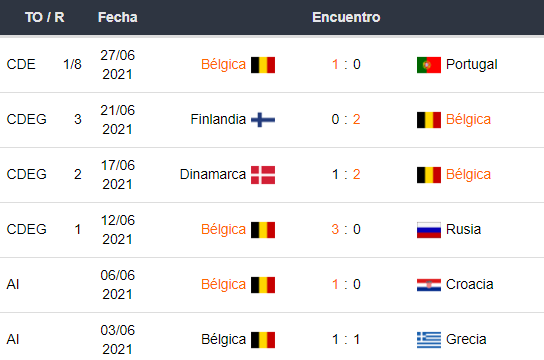Viewport: 544px width, 360px height.
Task: Click the Croatia flag icon
Action: 429,285
